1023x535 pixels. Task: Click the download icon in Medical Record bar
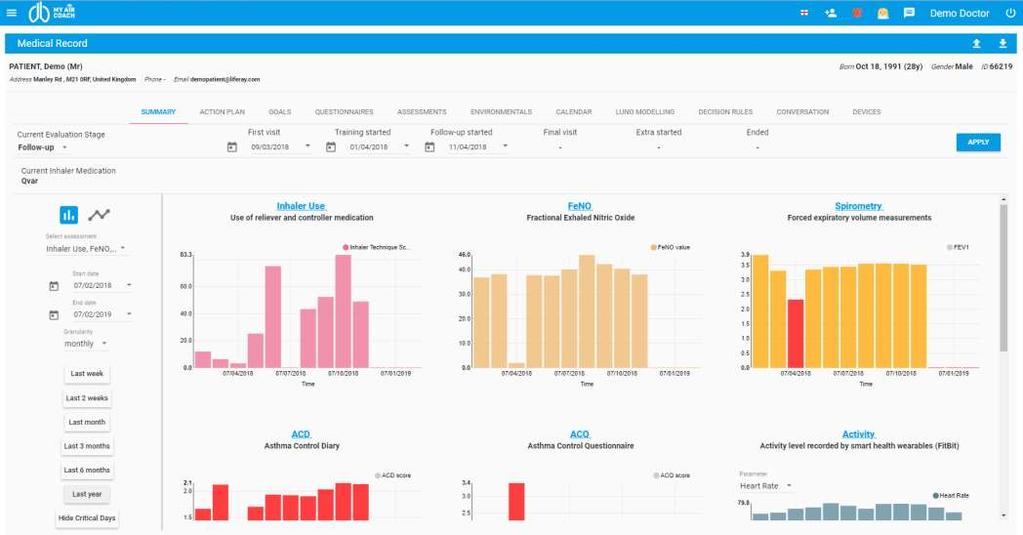click(x=1003, y=43)
